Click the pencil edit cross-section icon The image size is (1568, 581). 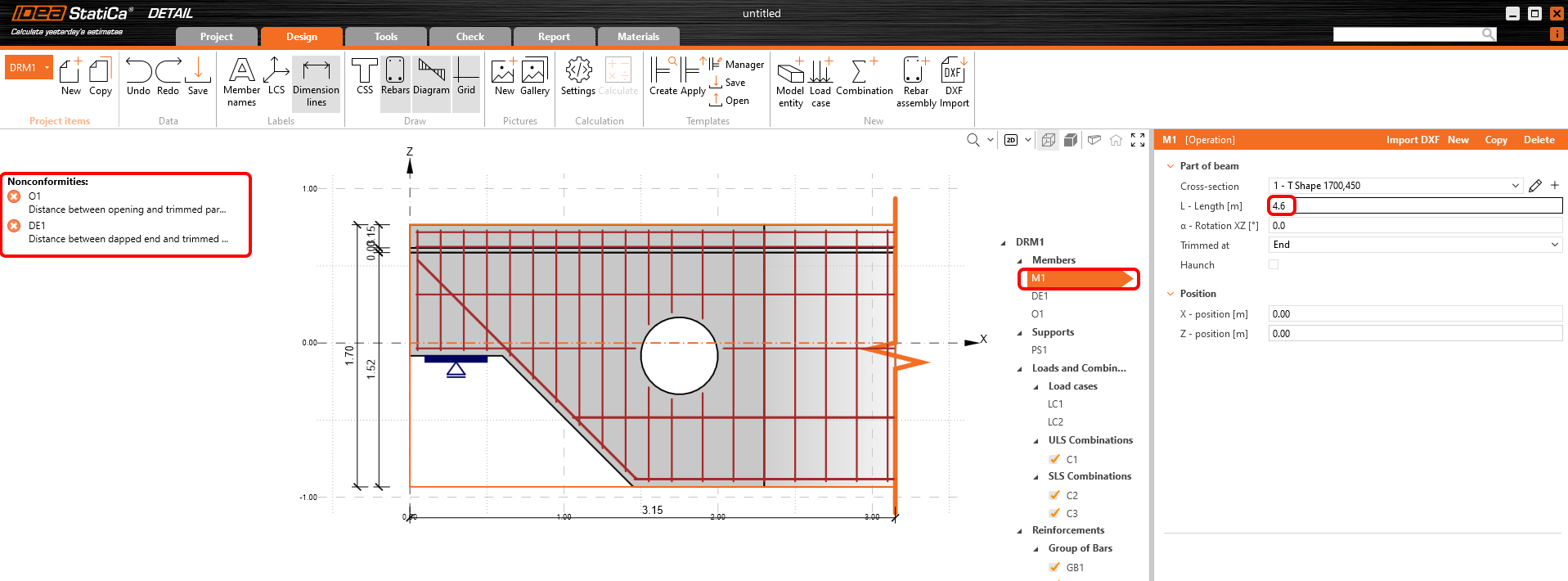[x=1535, y=186]
